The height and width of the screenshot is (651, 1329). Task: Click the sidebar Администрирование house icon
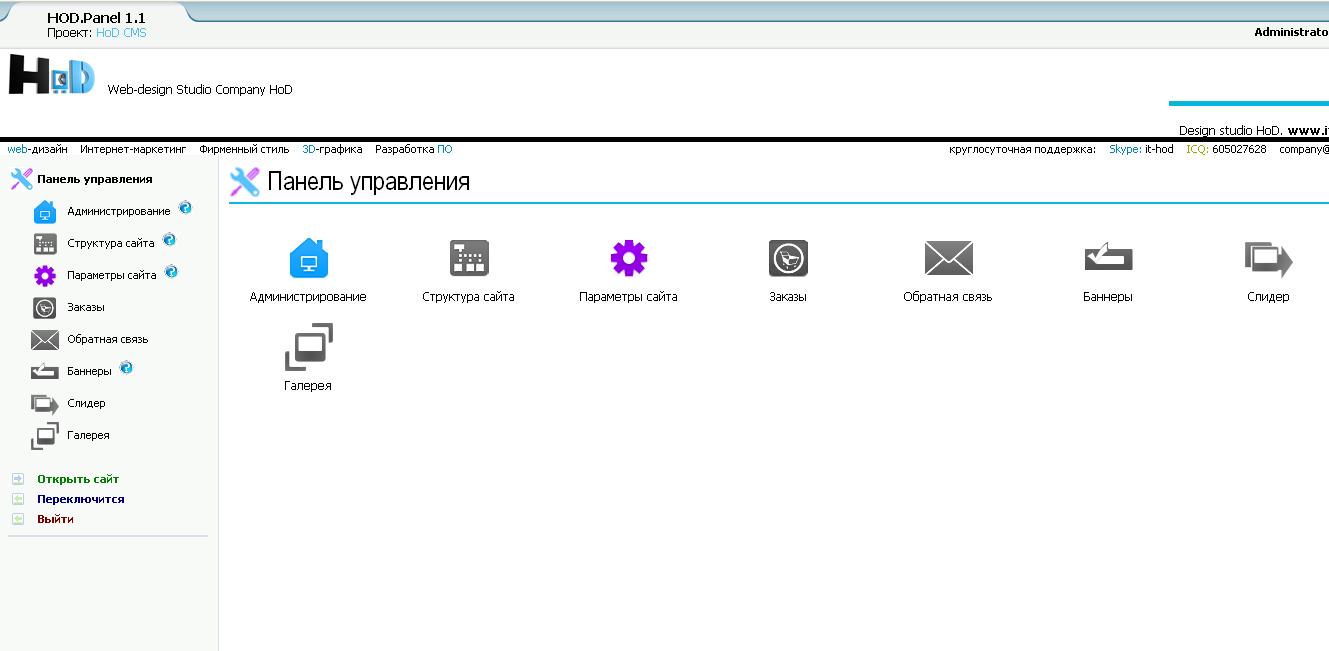(x=45, y=212)
